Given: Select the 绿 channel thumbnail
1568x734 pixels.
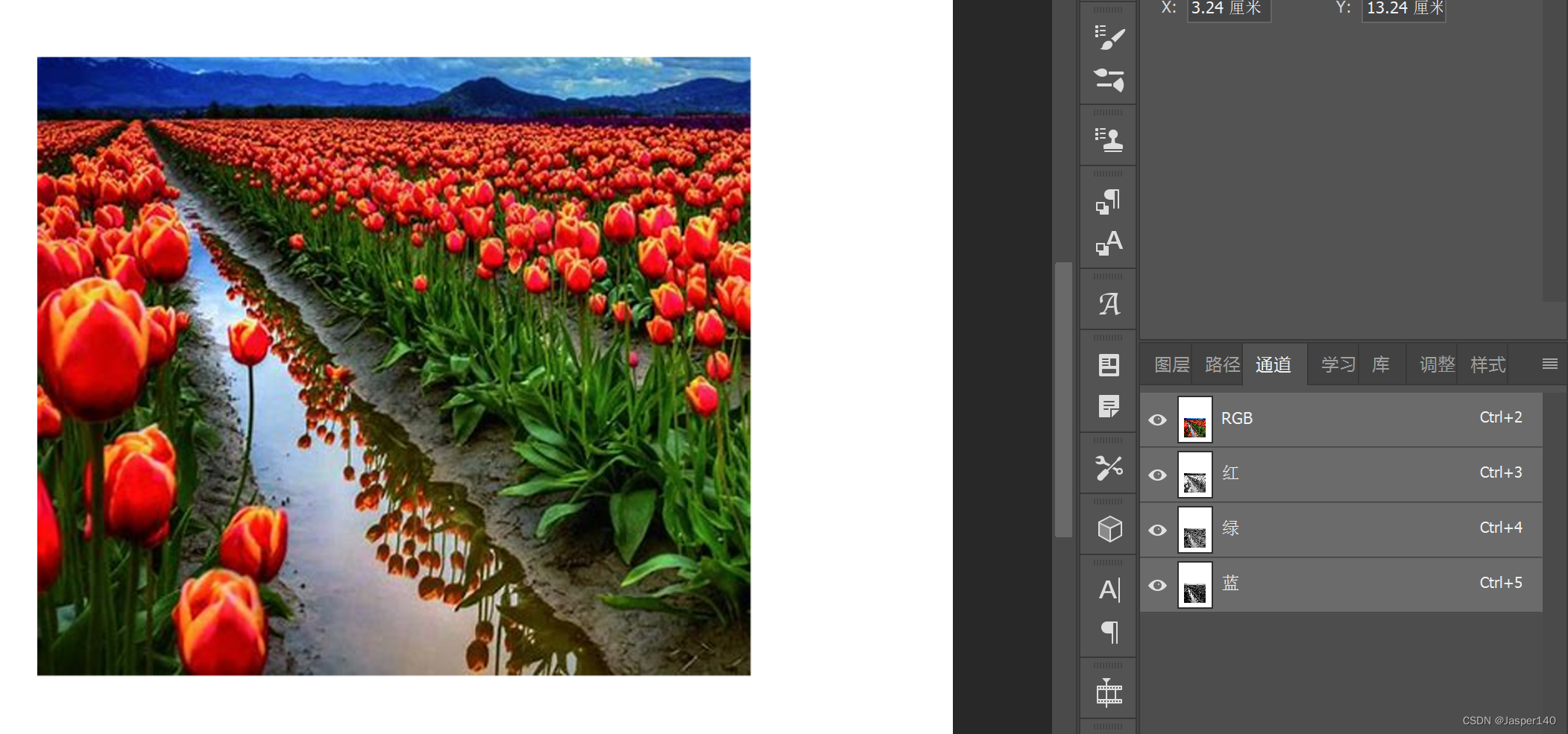Looking at the screenshot, I should point(1194,530).
